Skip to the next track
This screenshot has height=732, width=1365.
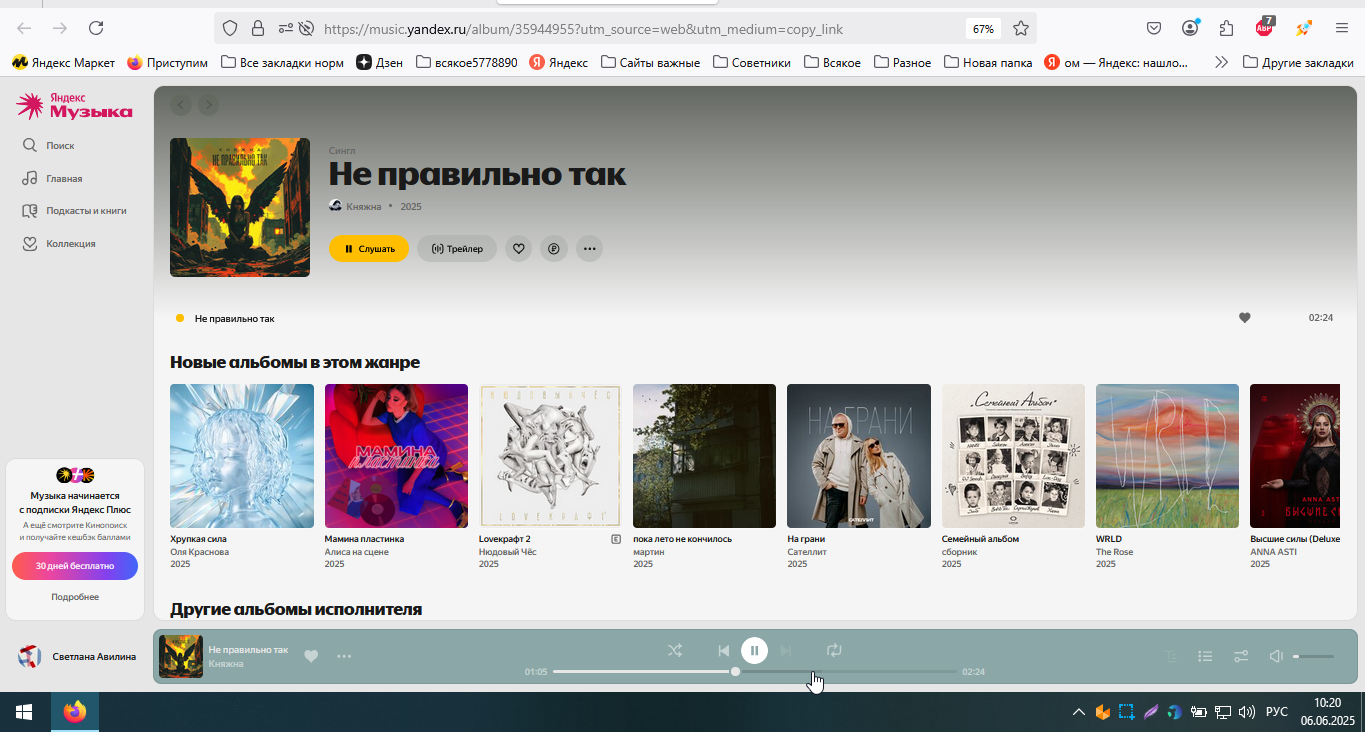(x=786, y=651)
